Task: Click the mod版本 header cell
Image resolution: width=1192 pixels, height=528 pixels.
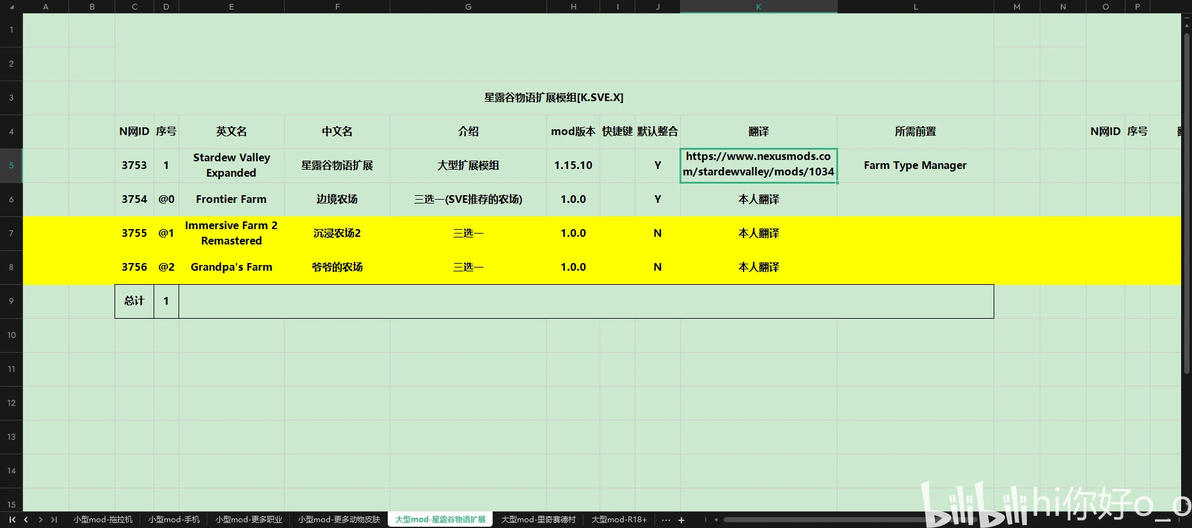Action: coord(573,131)
